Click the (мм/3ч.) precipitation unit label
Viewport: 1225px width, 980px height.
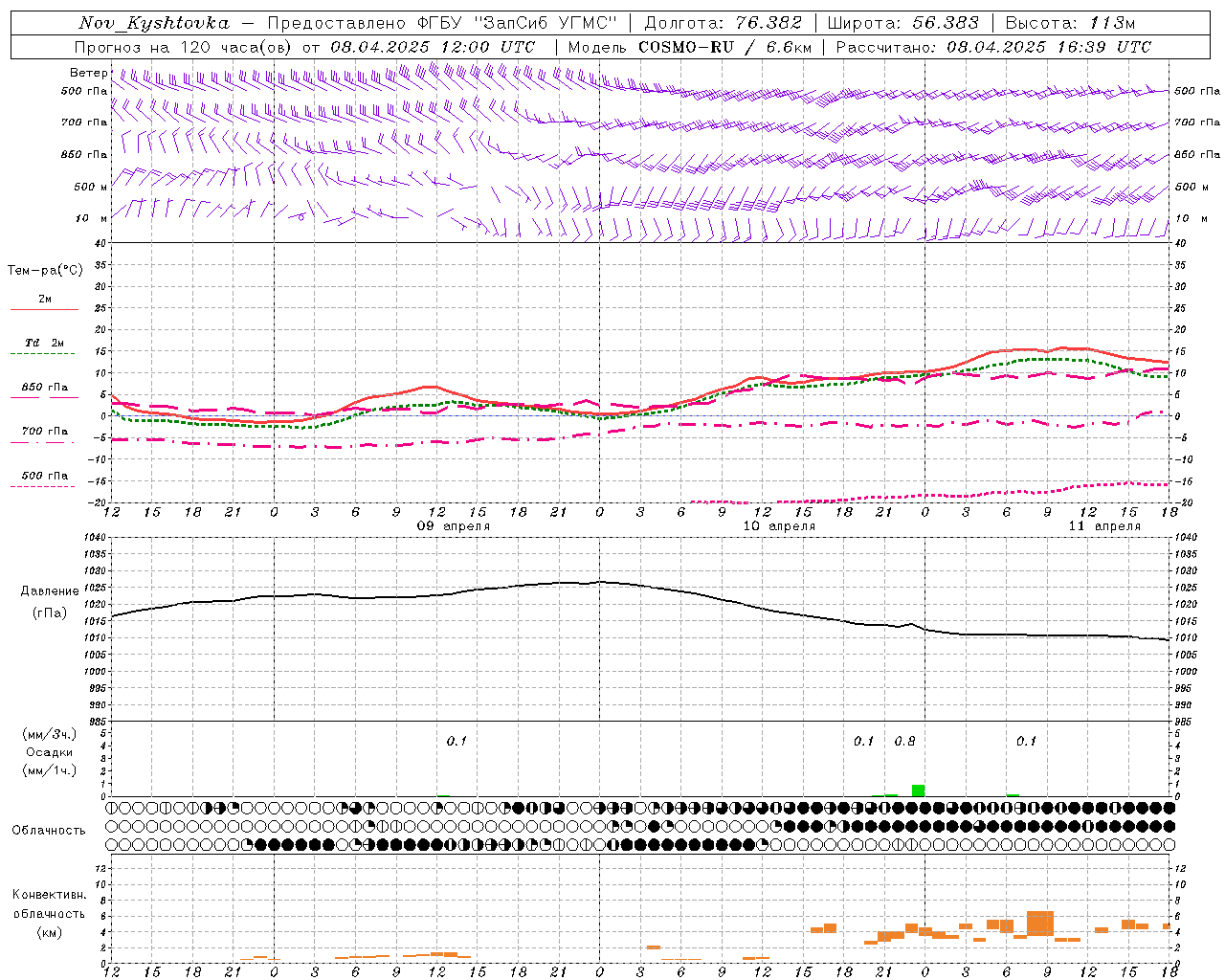pyautogui.click(x=50, y=734)
